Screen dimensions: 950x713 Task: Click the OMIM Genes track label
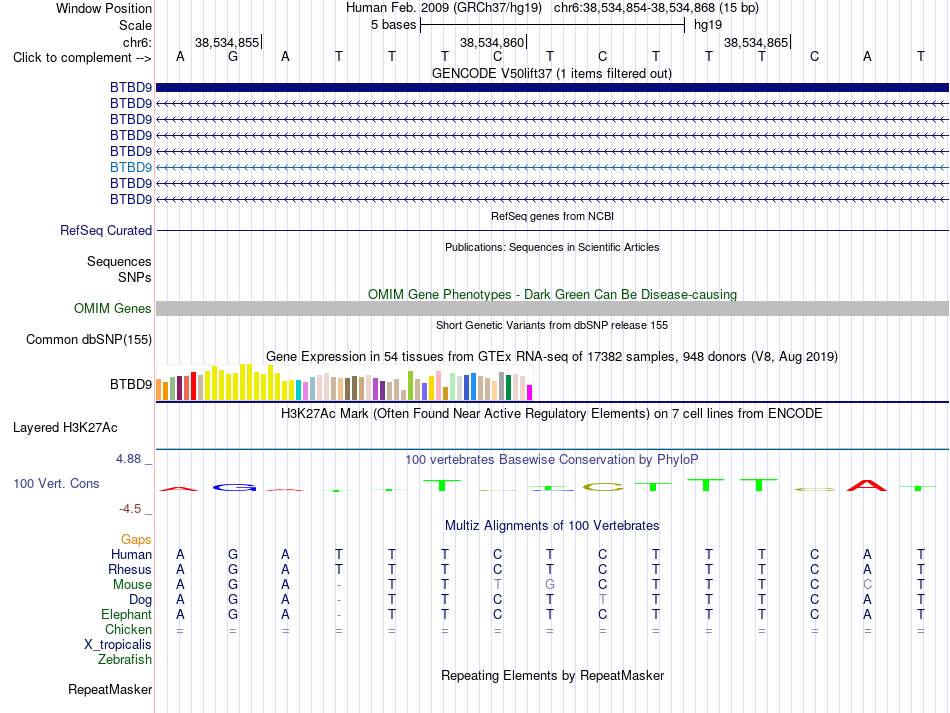pyautogui.click(x=112, y=308)
